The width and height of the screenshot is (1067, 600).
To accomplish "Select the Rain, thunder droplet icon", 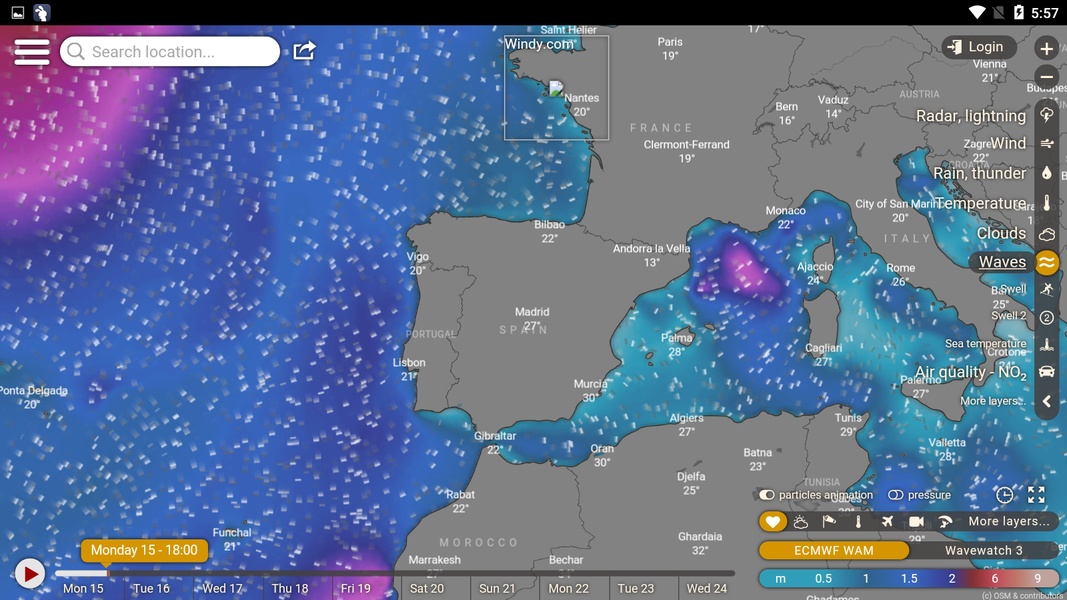I will (1046, 173).
